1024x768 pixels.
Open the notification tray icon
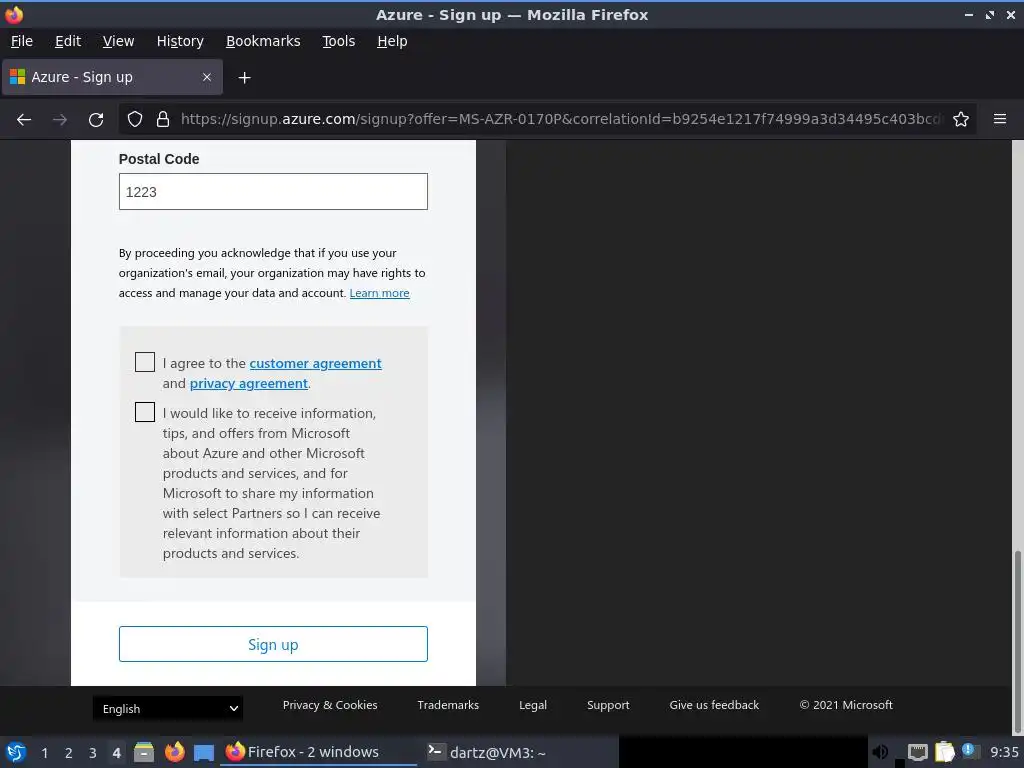coord(969,751)
